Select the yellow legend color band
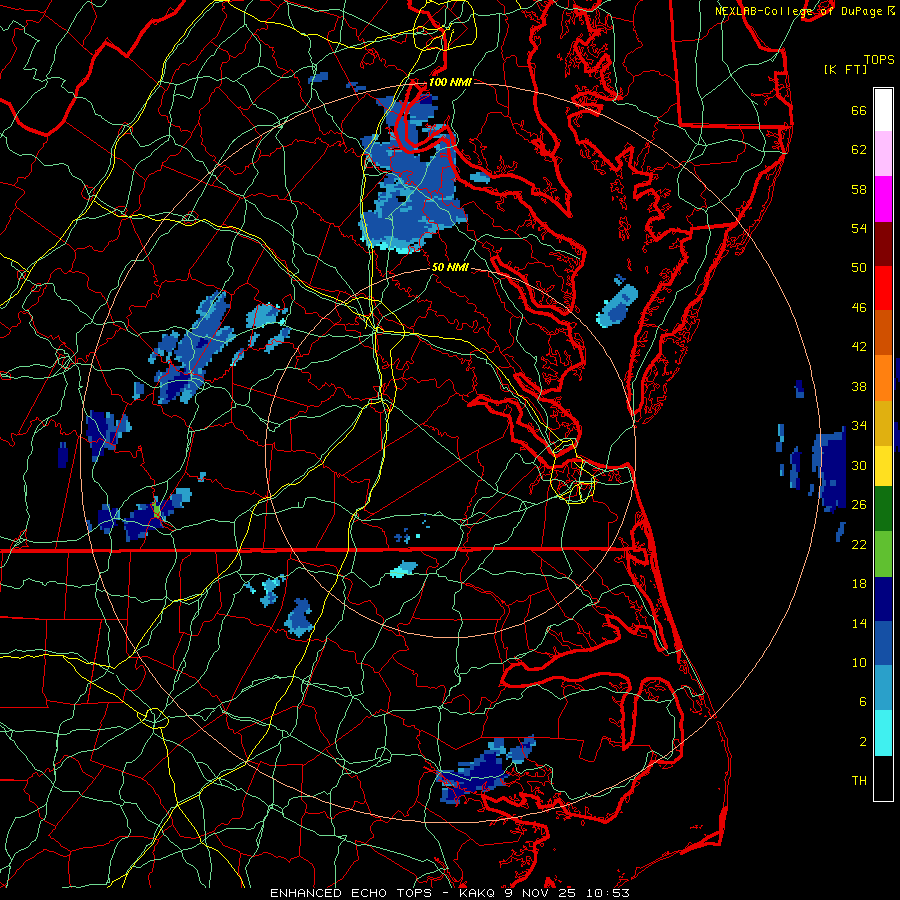 (883, 465)
